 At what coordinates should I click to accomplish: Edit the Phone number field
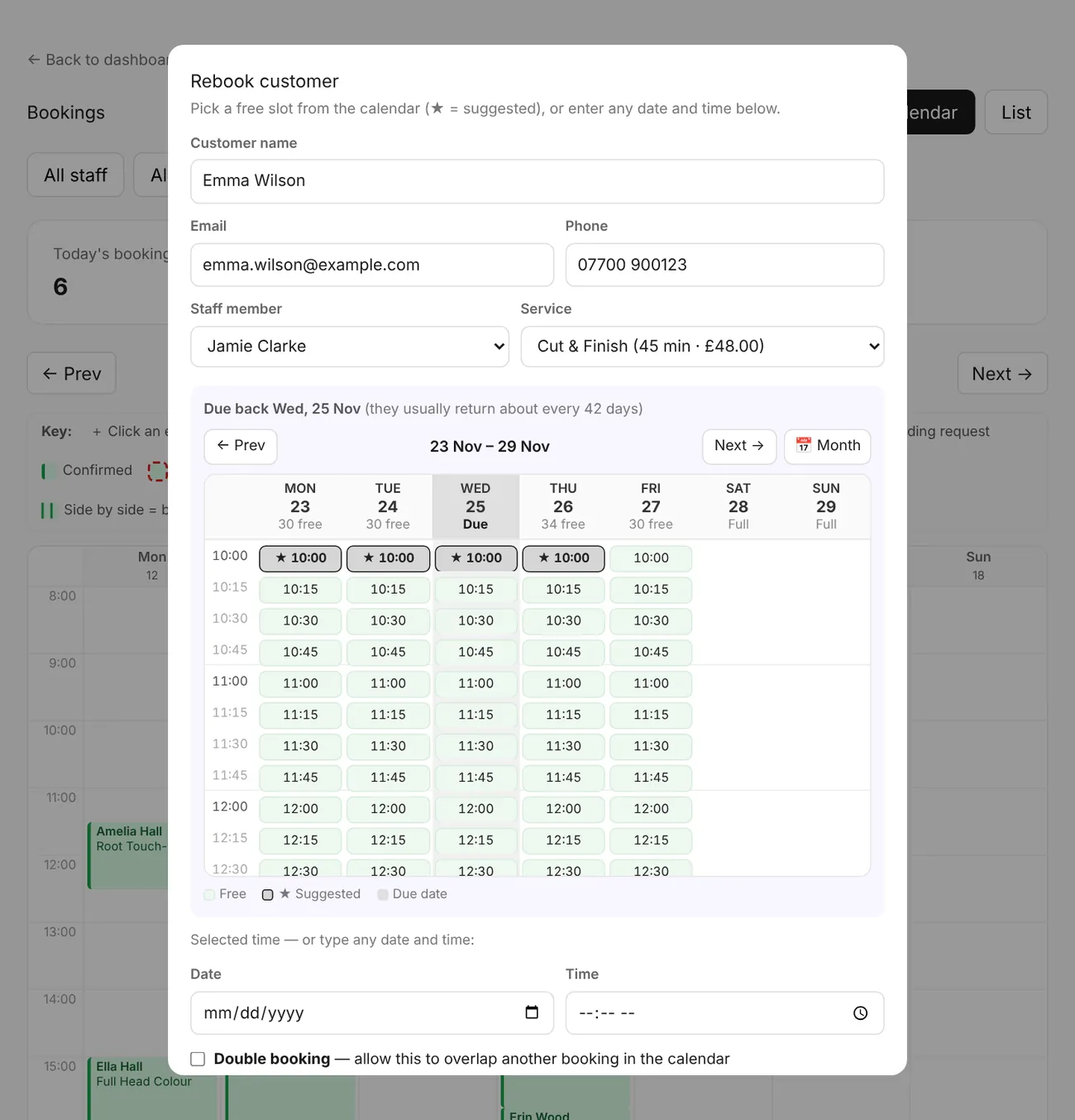724,265
